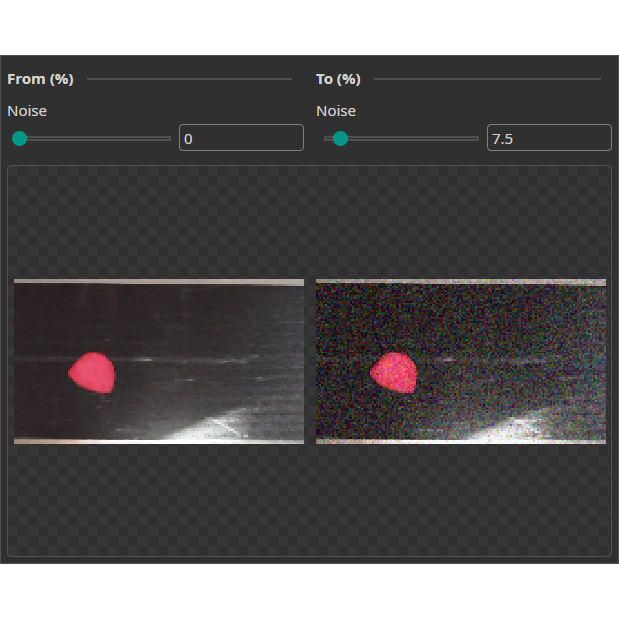Click the Noise label under To (%)
Screen dimensions: 619x619
336,111
